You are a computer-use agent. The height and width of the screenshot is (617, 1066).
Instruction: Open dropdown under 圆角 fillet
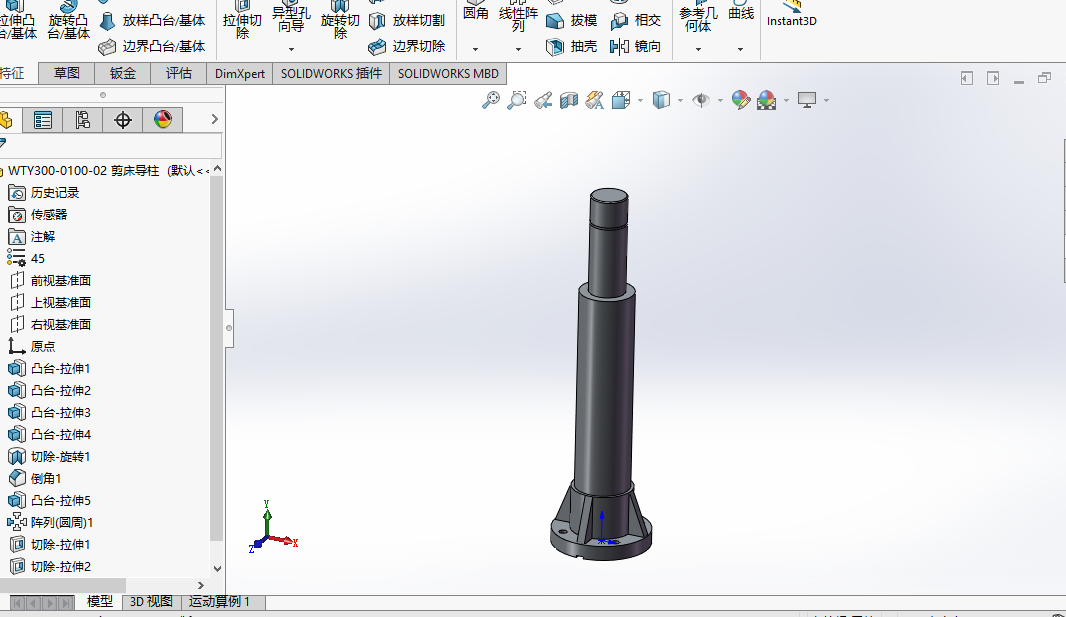[475, 49]
